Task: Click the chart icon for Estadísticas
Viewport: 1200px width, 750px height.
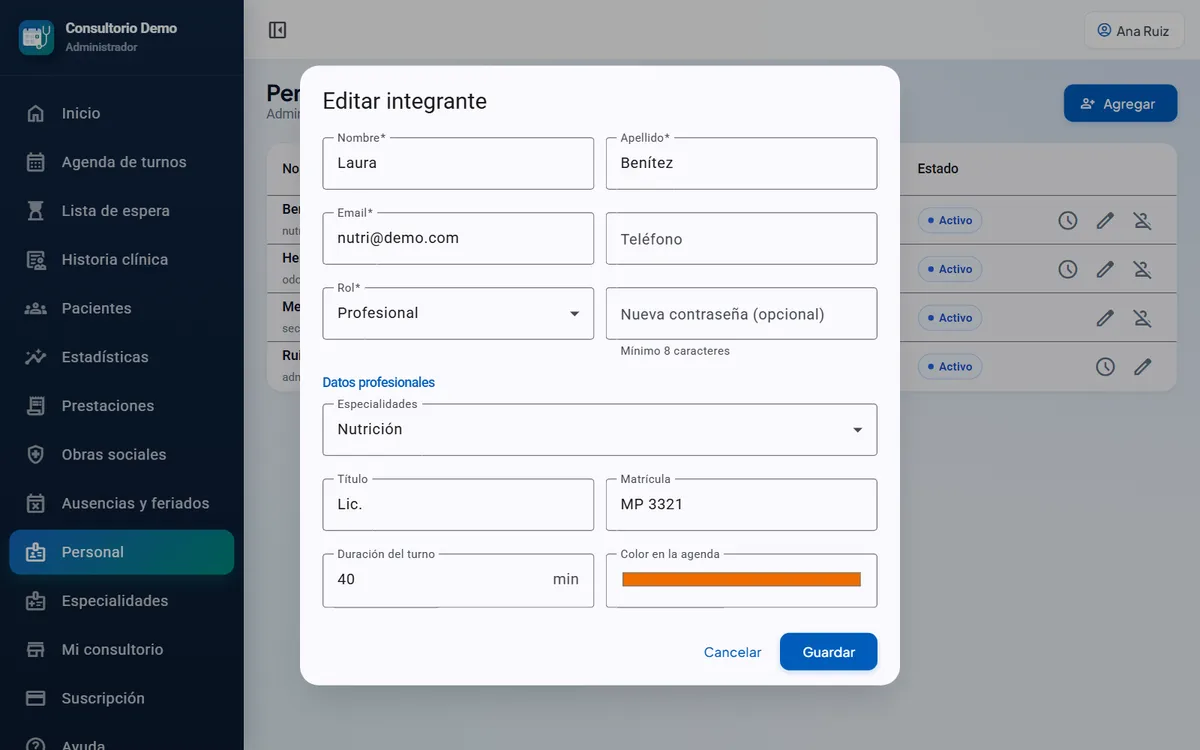Action: click(x=36, y=357)
